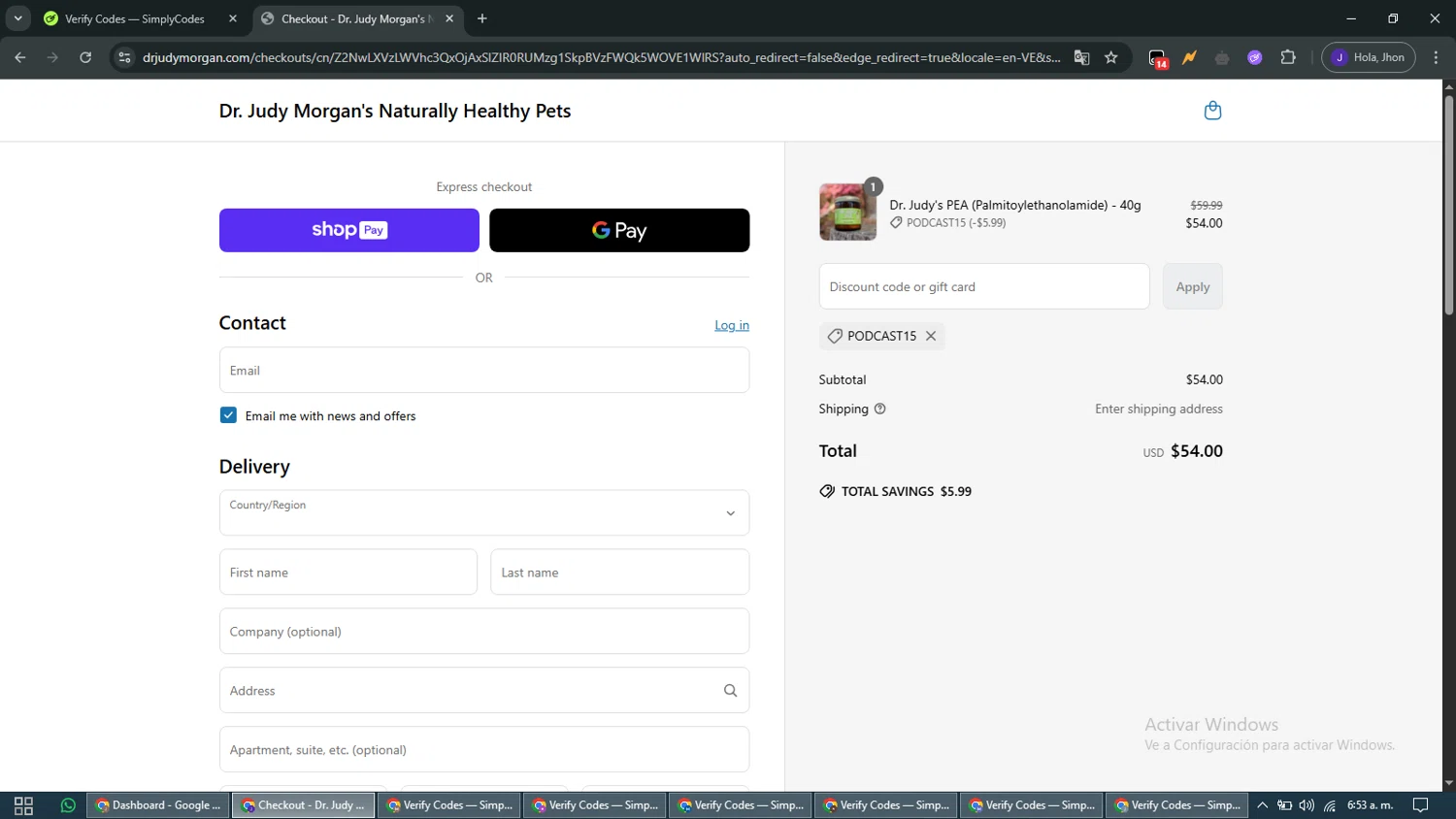Click the Enter shipping address text
1456x819 pixels.
coord(1159,409)
